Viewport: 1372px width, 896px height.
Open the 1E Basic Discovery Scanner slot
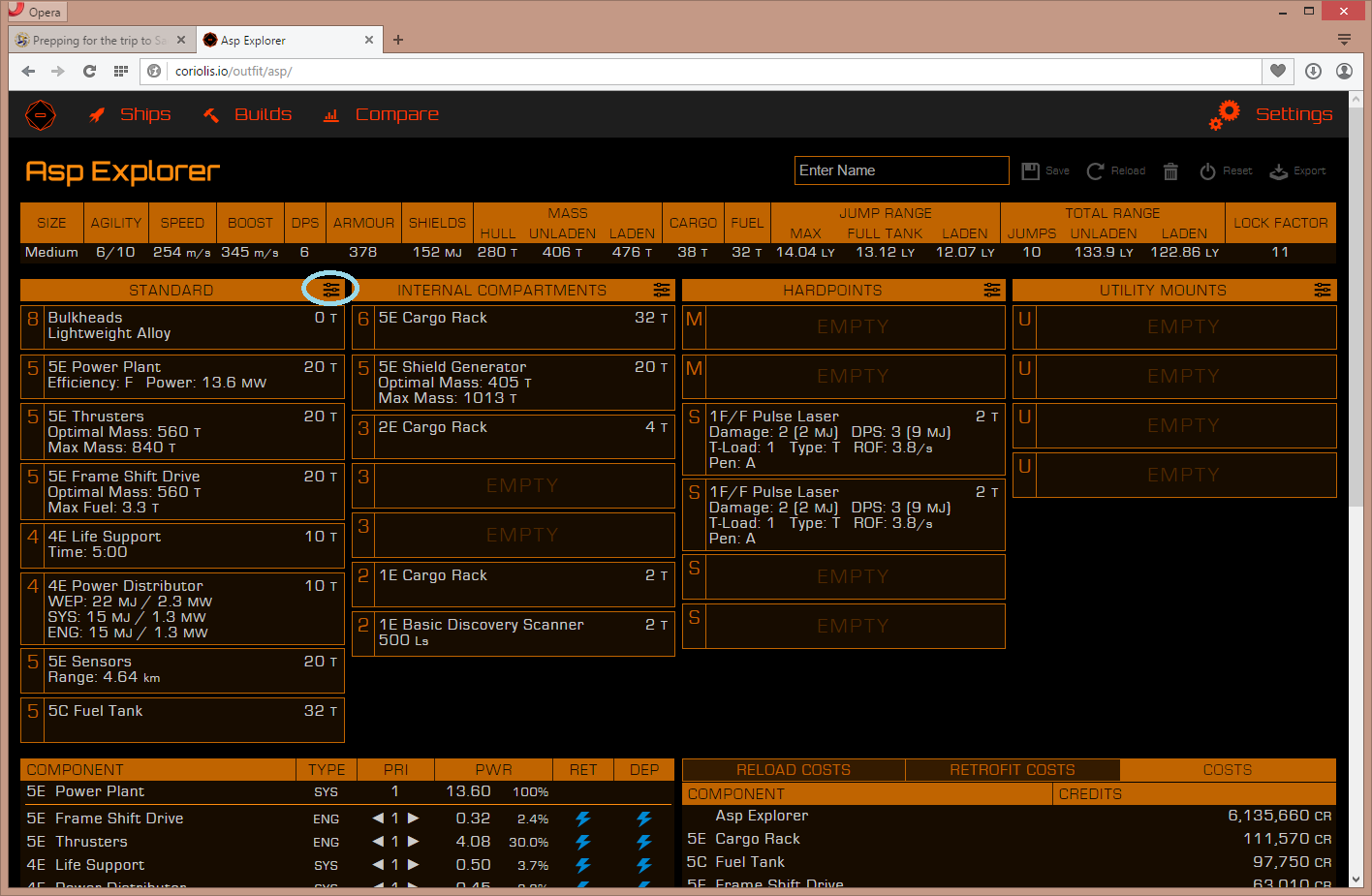514,634
